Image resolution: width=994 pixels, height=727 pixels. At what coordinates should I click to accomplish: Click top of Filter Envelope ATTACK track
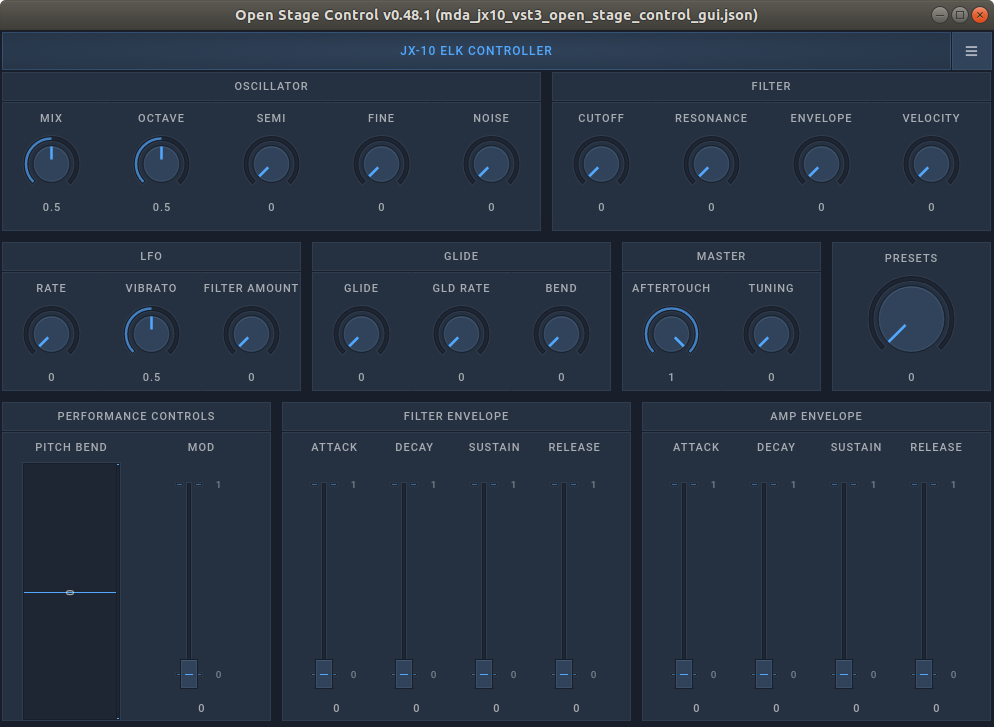(x=324, y=485)
